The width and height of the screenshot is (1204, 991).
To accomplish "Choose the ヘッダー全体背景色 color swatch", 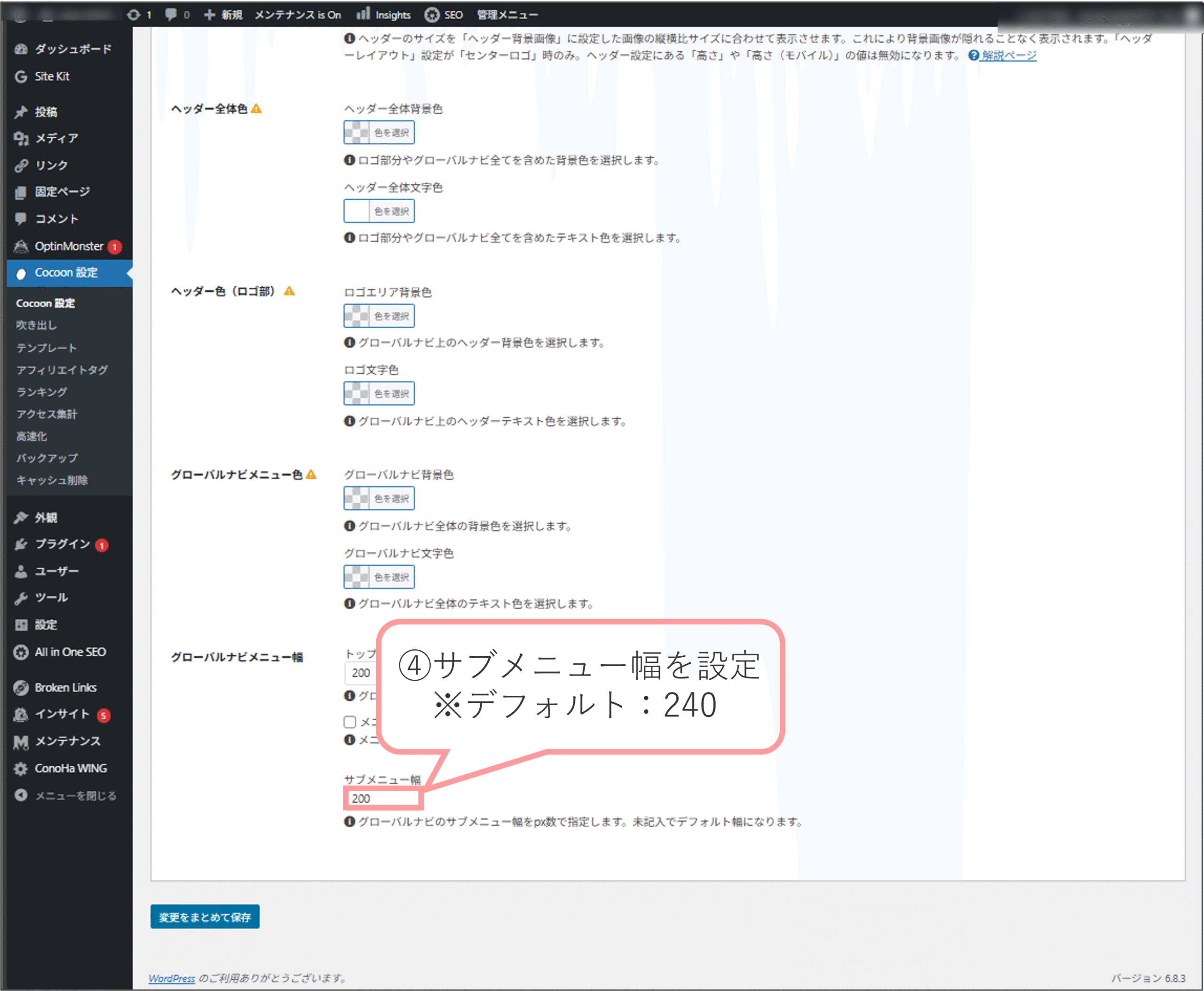I will pos(357,133).
